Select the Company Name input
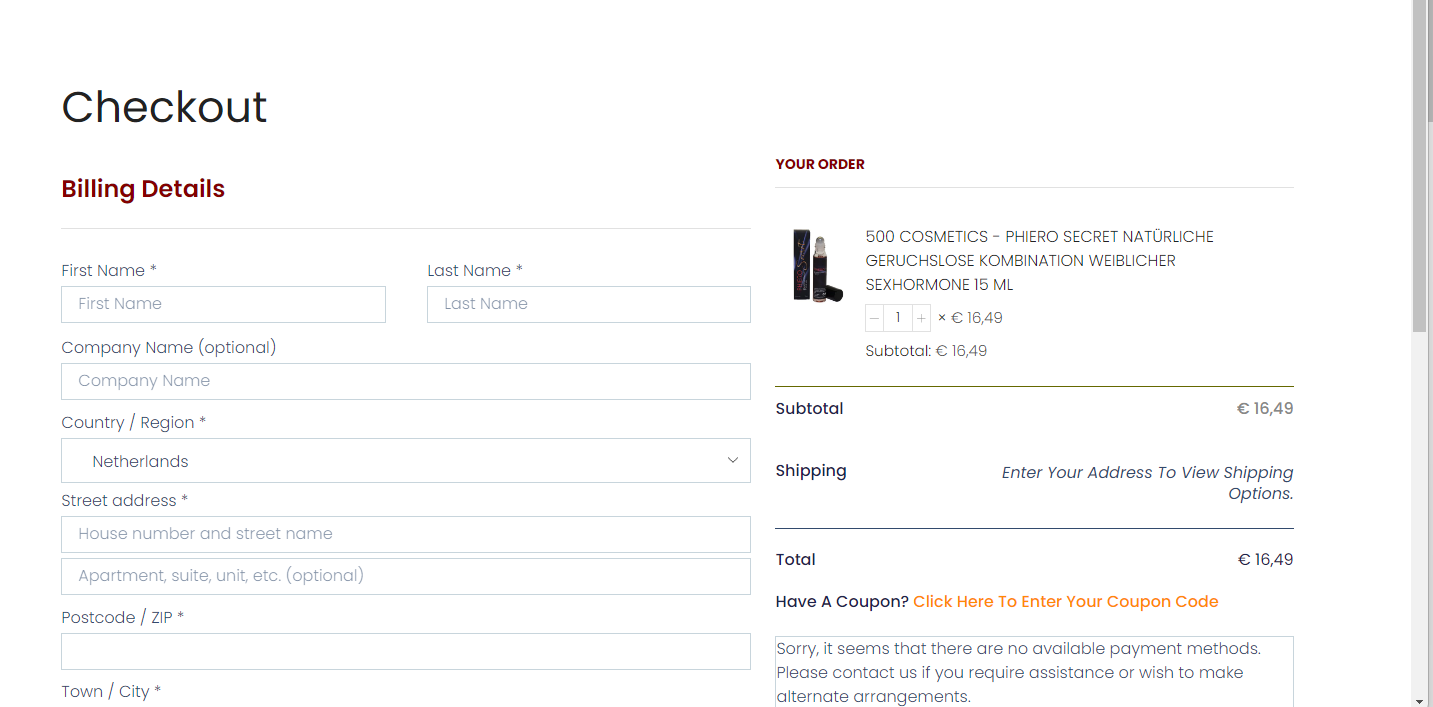The image size is (1433, 707). (405, 381)
